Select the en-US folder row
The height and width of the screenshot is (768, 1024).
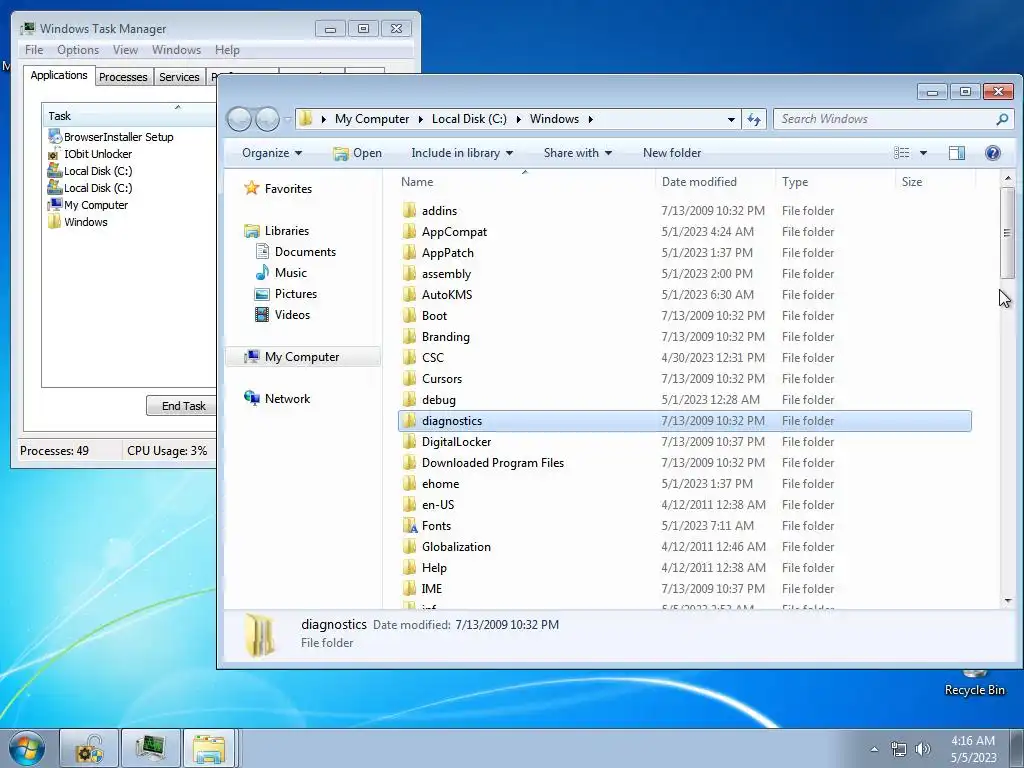tap(684, 505)
